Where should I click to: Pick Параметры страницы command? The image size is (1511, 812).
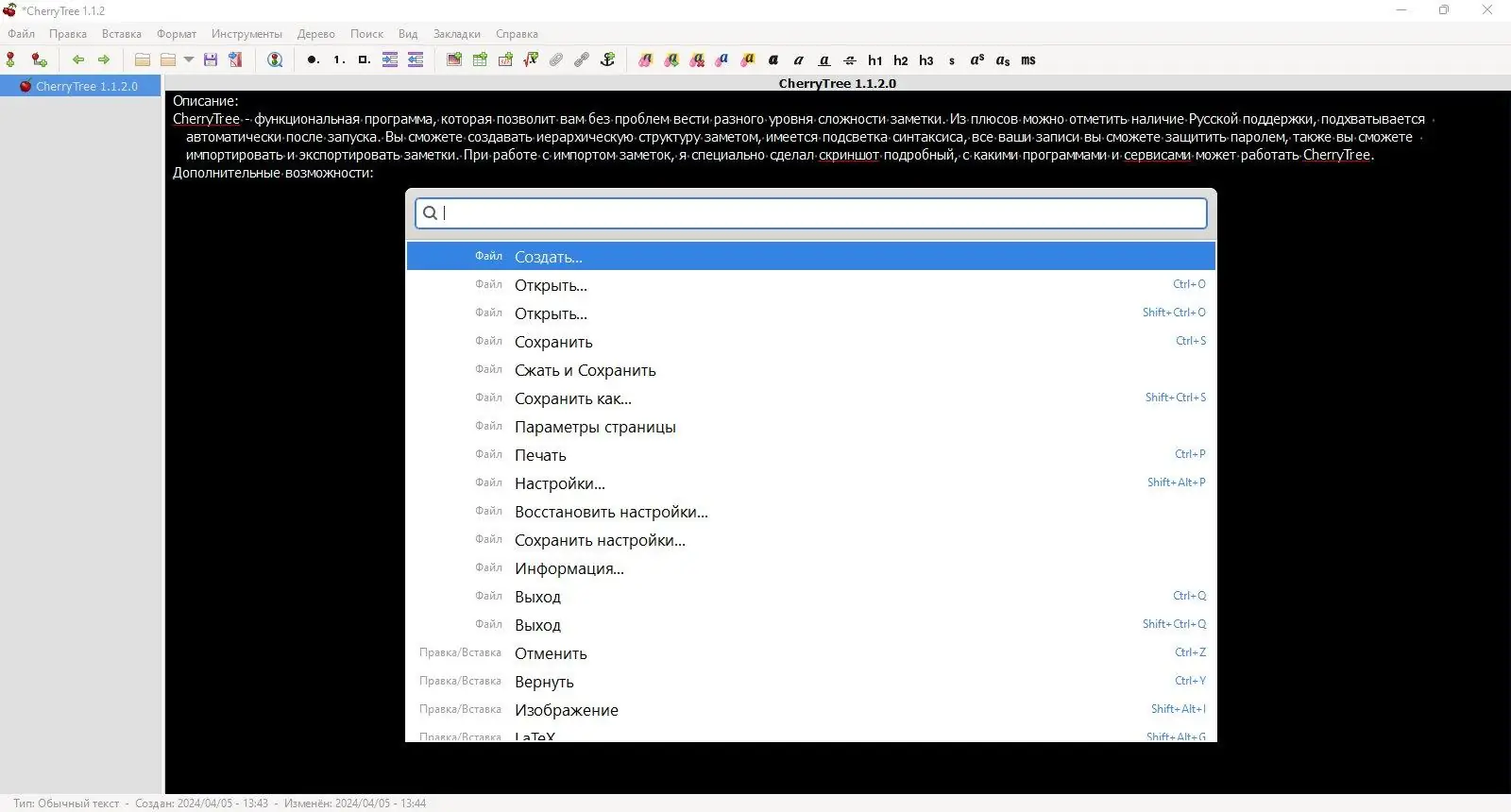(811, 426)
